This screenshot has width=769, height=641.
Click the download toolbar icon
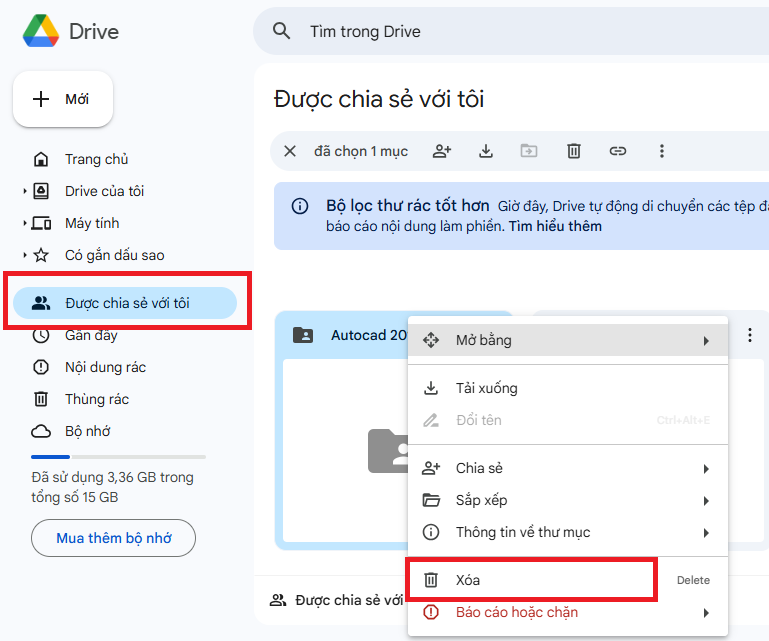click(x=486, y=151)
